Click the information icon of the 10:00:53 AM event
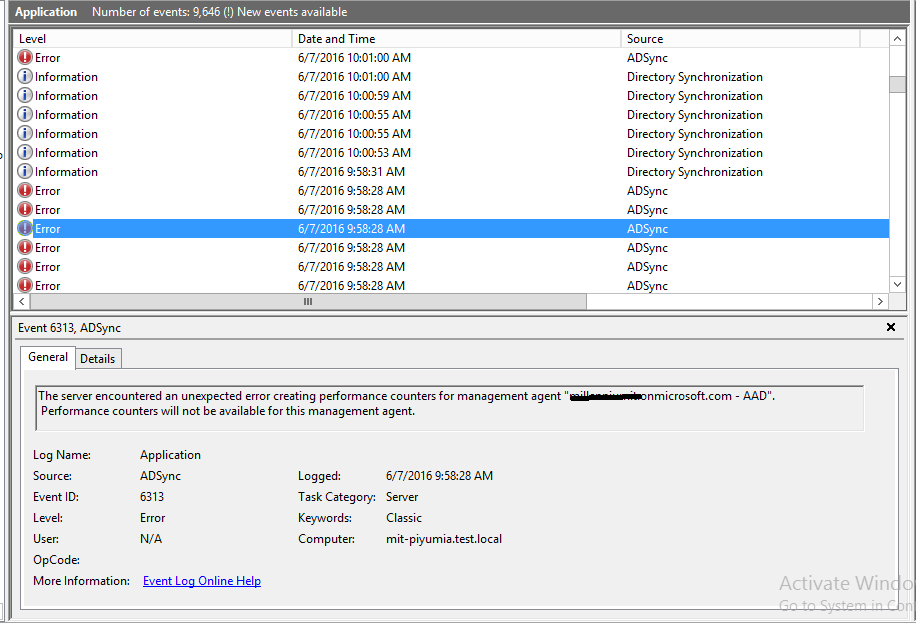916x631 pixels. point(25,153)
